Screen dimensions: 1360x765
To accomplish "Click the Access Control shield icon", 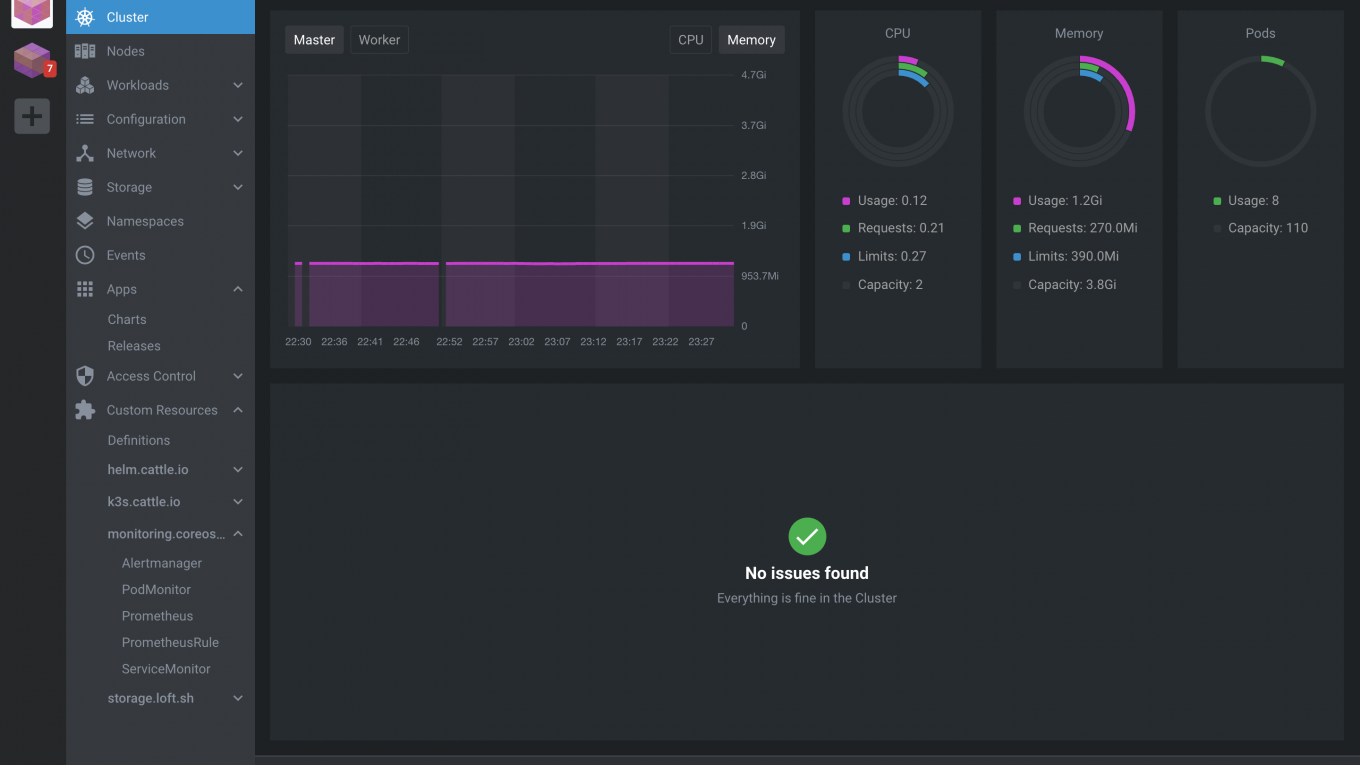I will tap(85, 376).
